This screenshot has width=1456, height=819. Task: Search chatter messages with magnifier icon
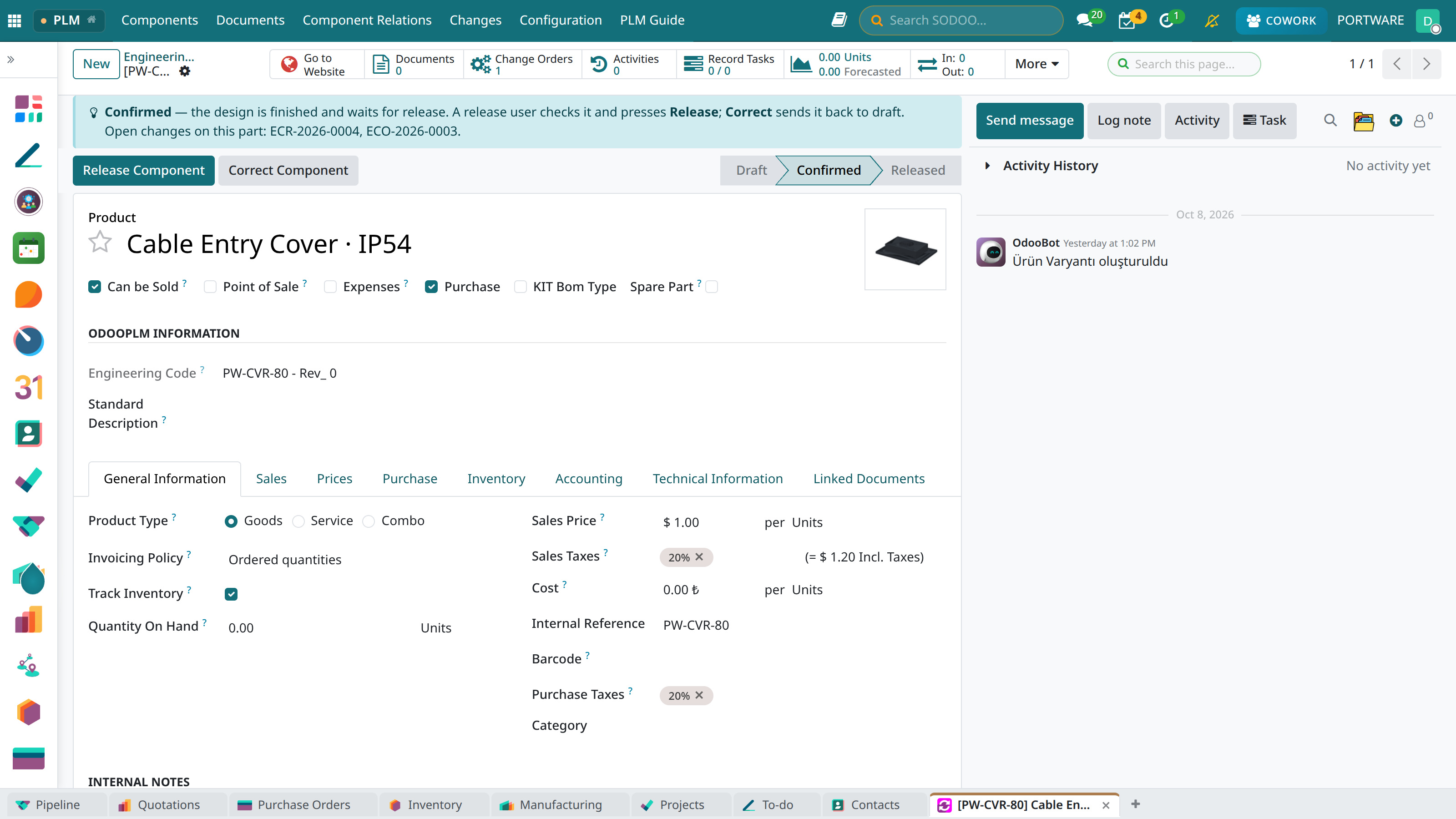tap(1330, 121)
